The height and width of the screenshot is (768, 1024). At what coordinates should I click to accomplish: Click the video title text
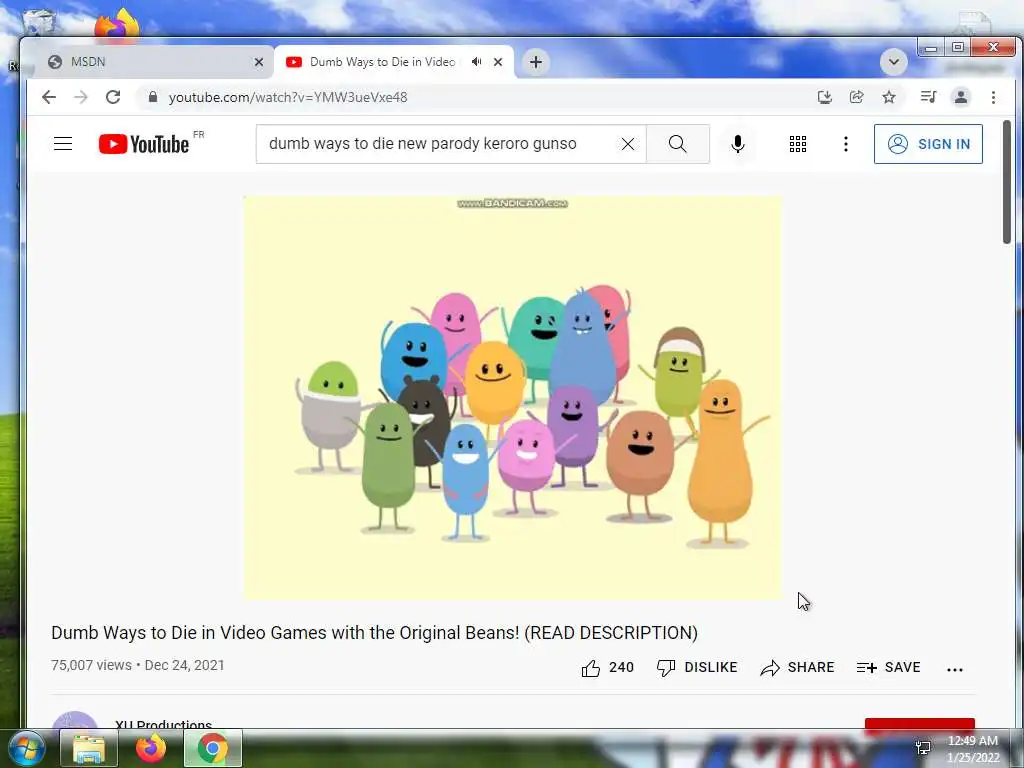tap(374, 633)
